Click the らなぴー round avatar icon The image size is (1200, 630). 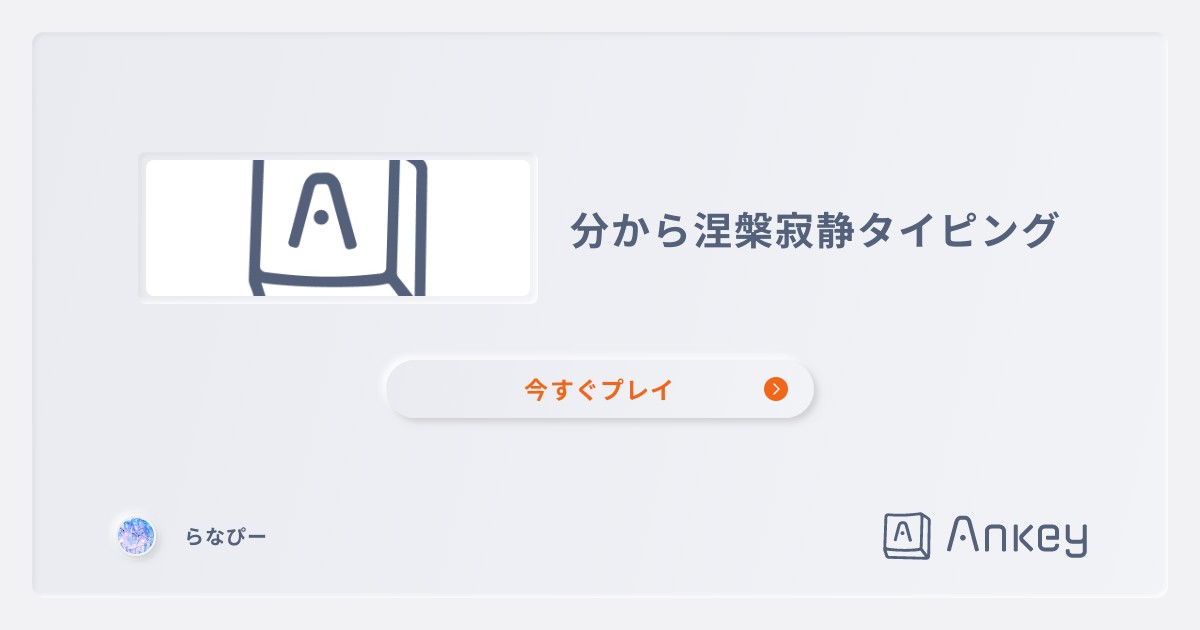pyautogui.click(x=135, y=536)
